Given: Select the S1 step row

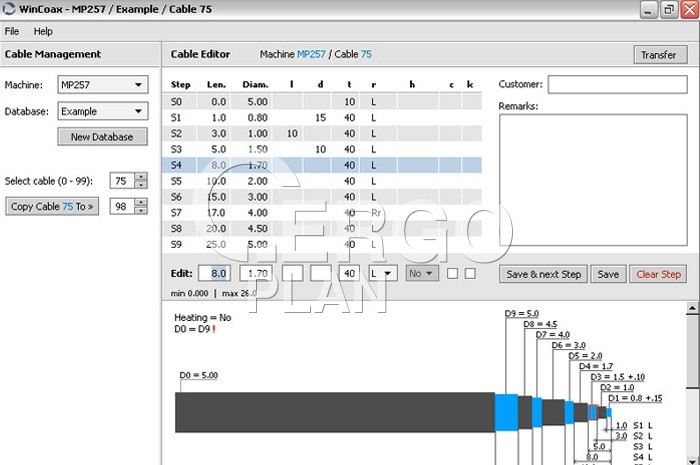Looking at the screenshot, I should [x=321, y=118].
